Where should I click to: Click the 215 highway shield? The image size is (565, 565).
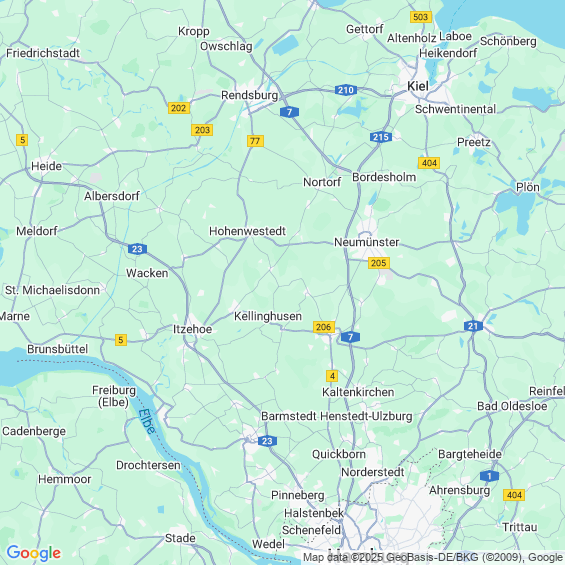coord(381,137)
